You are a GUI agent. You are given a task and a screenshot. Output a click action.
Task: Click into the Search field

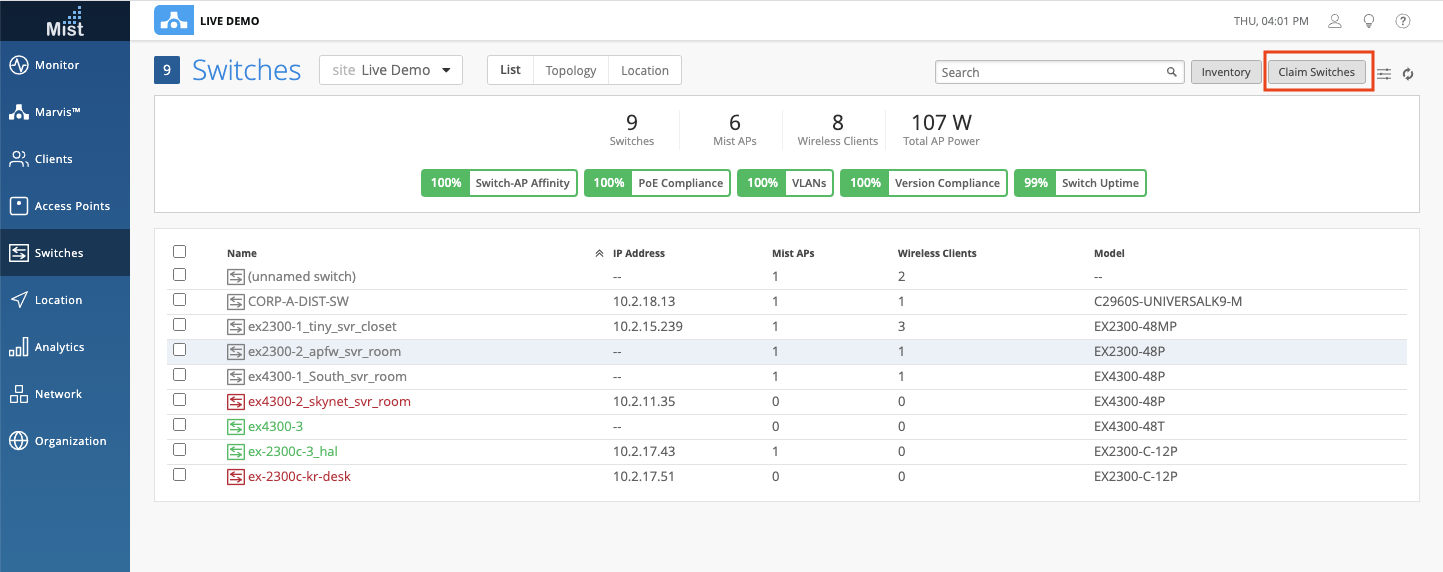(x=1050, y=72)
